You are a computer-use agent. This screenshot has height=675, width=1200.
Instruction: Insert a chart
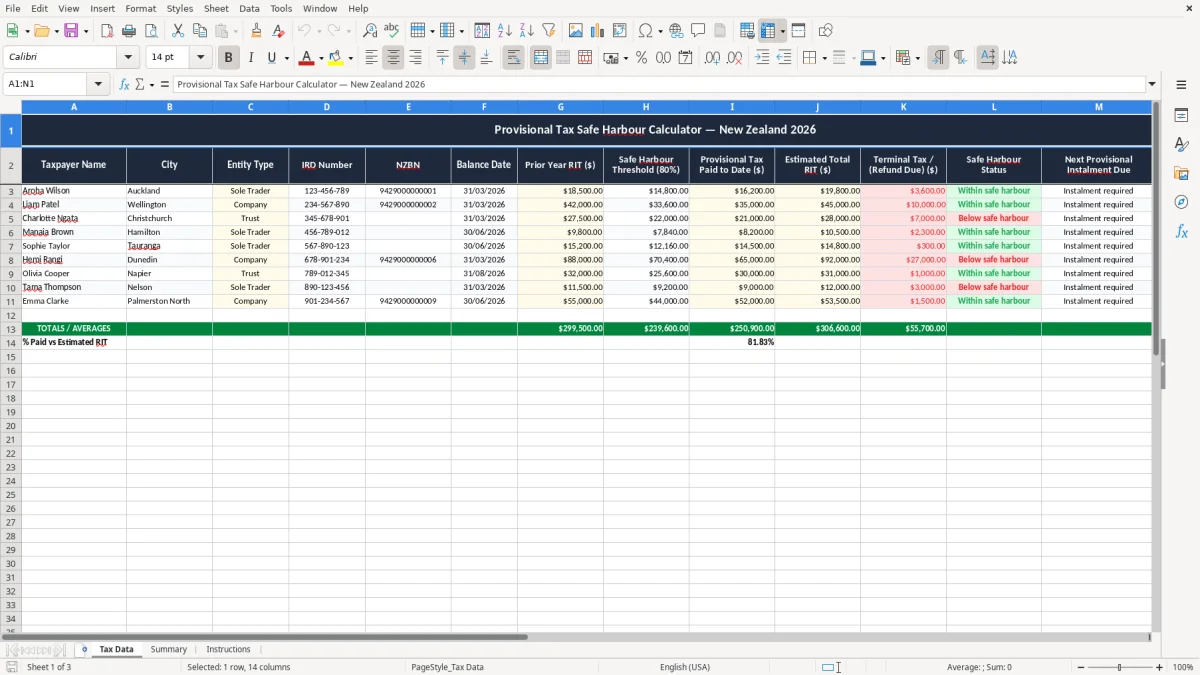[598, 31]
